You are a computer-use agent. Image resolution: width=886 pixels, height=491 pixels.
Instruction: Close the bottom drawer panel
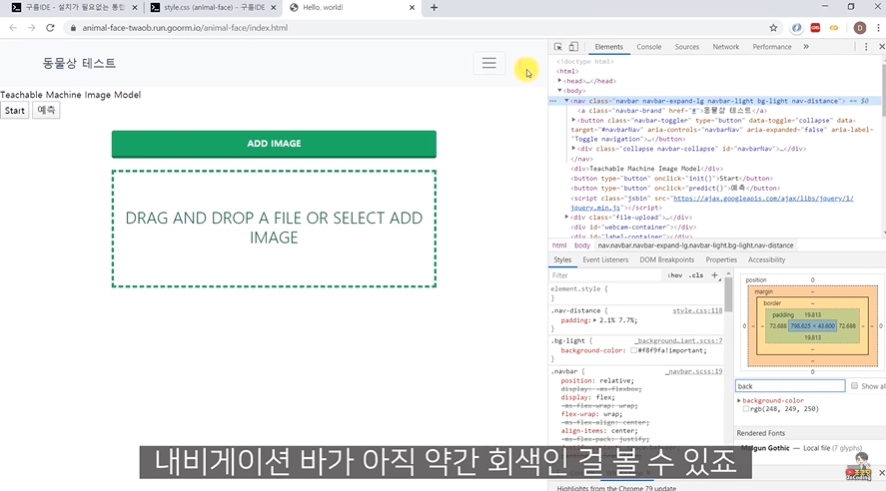(x=881, y=472)
